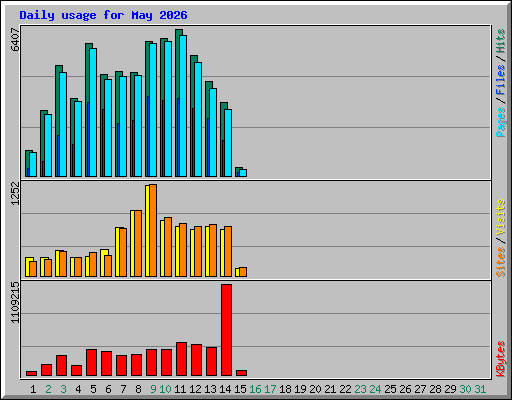Select day 11 on the x-axis

pyautogui.click(x=180, y=389)
